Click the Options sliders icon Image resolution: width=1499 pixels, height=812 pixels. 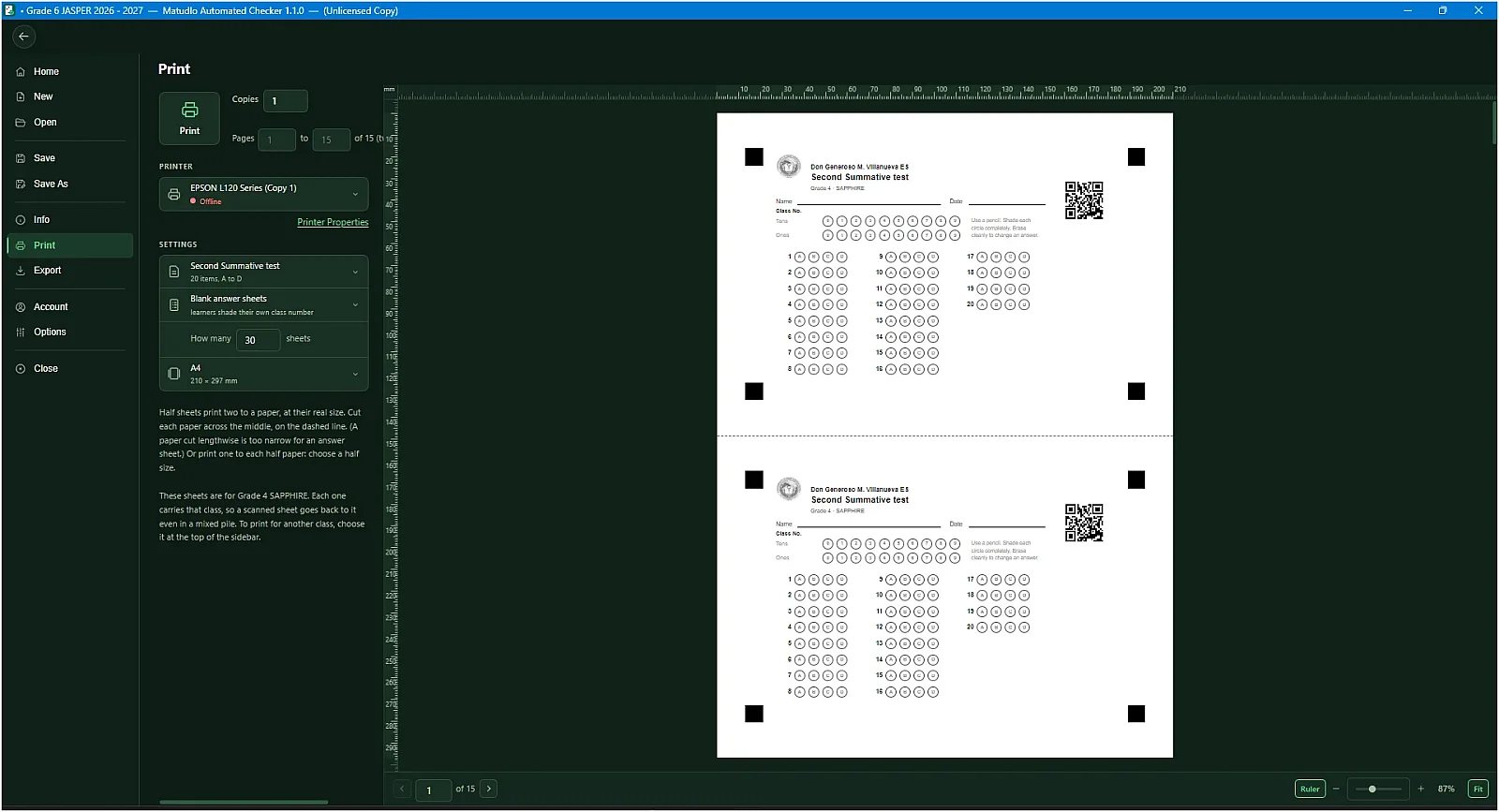(x=21, y=332)
